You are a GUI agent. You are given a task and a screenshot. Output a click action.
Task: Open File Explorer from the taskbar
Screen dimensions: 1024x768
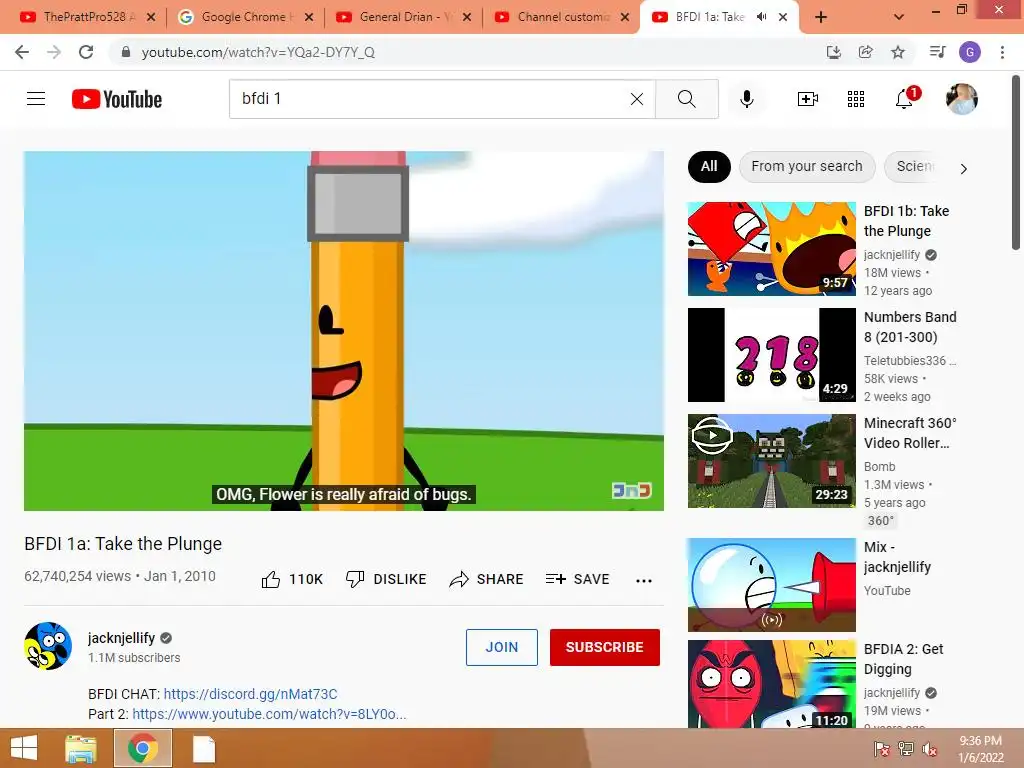click(81, 748)
